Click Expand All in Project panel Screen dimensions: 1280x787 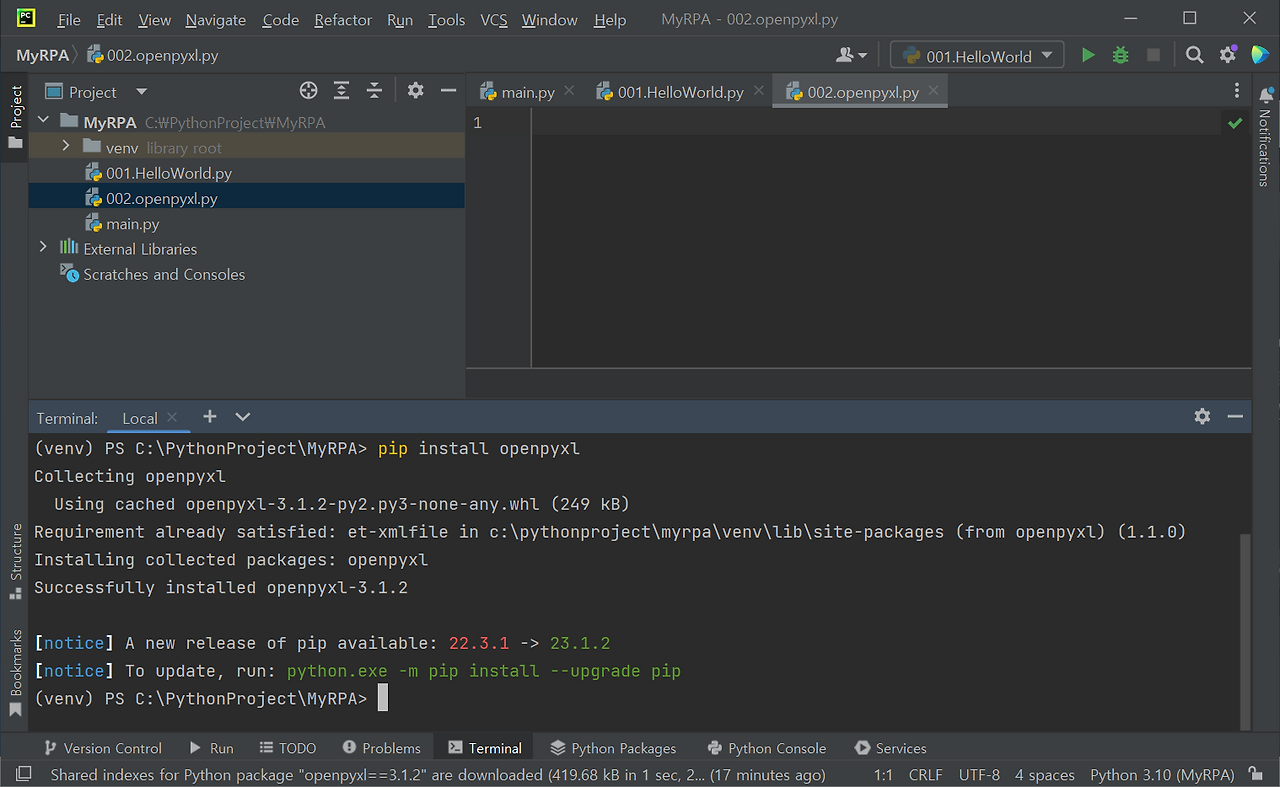click(x=342, y=91)
